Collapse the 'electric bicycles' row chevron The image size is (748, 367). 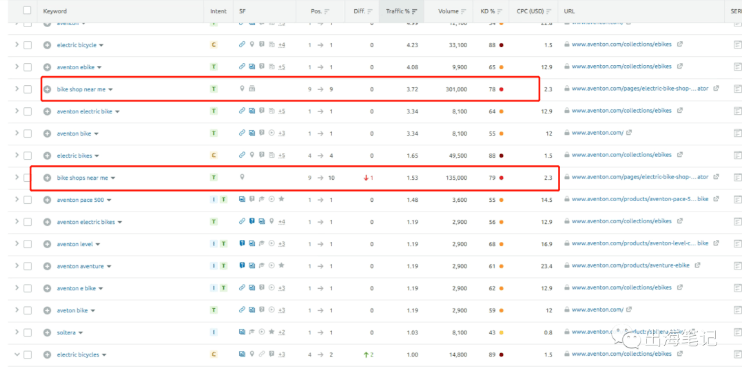click(17, 355)
